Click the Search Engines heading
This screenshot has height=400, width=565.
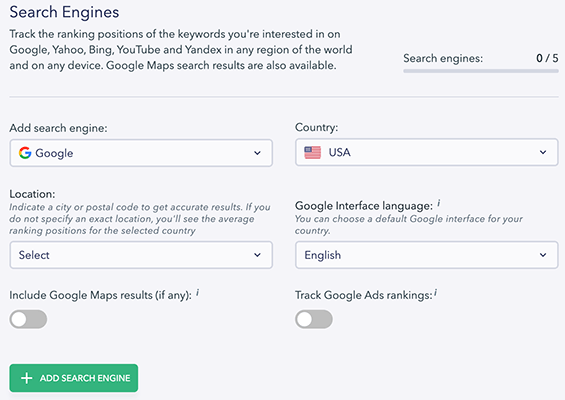[64, 12]
